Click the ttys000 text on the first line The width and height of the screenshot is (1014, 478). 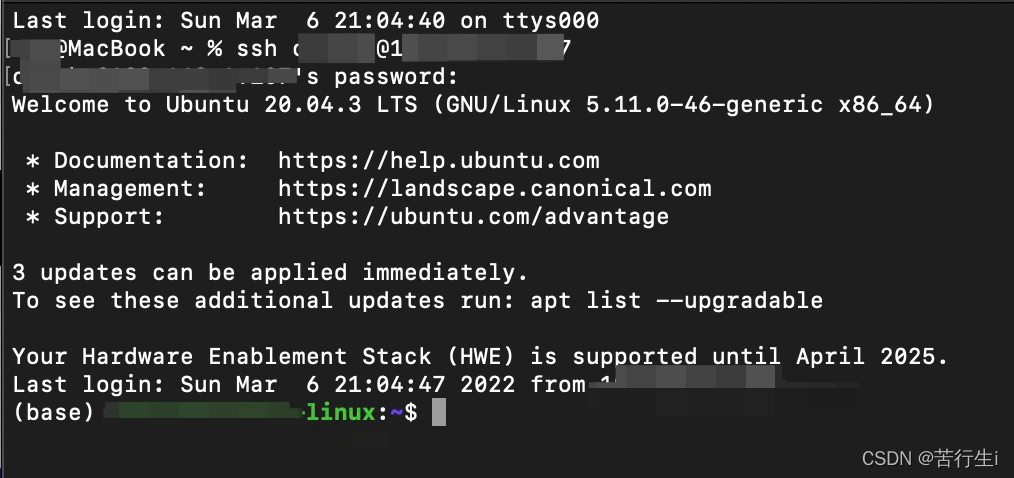(x=551, y=21)
